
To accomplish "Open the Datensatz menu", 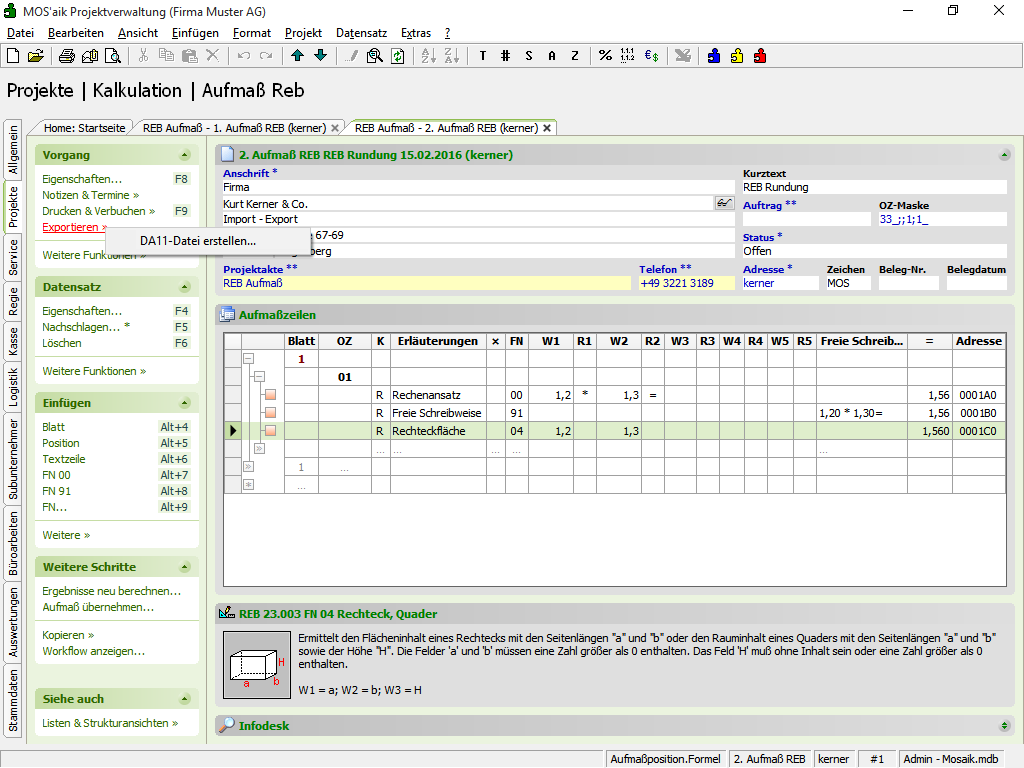I will point(361,33).
